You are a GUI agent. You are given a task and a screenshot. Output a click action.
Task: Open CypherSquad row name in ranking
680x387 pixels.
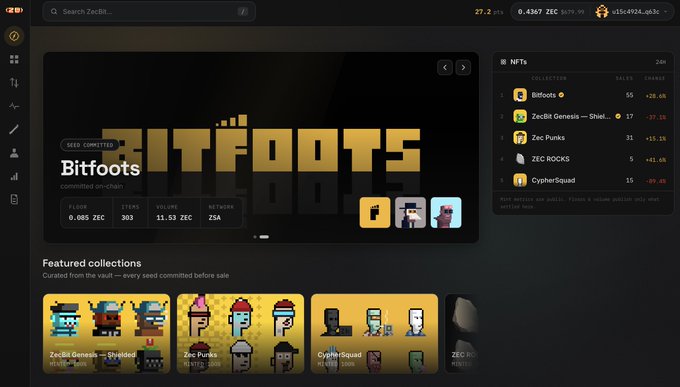pos(553,180)
